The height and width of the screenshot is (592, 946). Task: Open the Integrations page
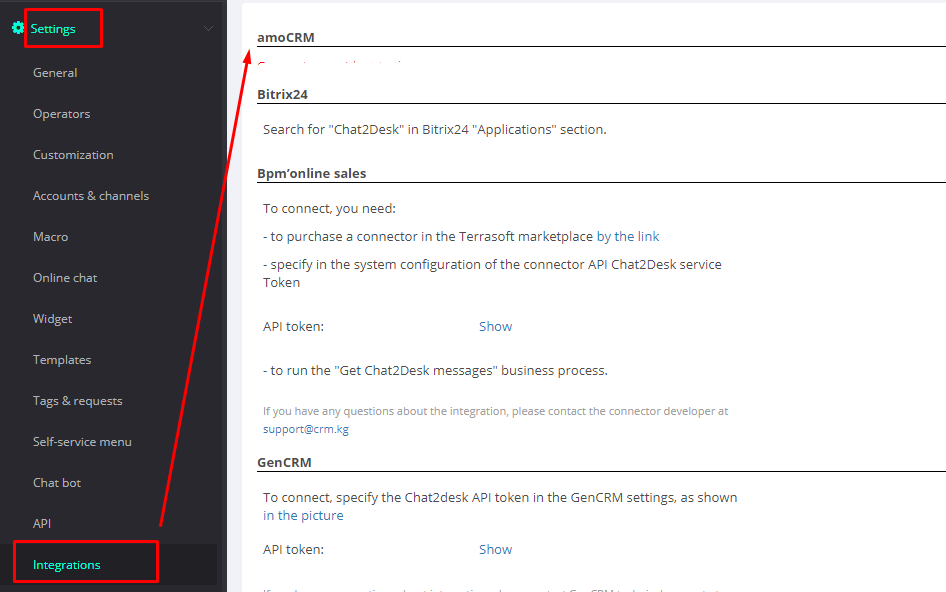(x=67, y=565)
